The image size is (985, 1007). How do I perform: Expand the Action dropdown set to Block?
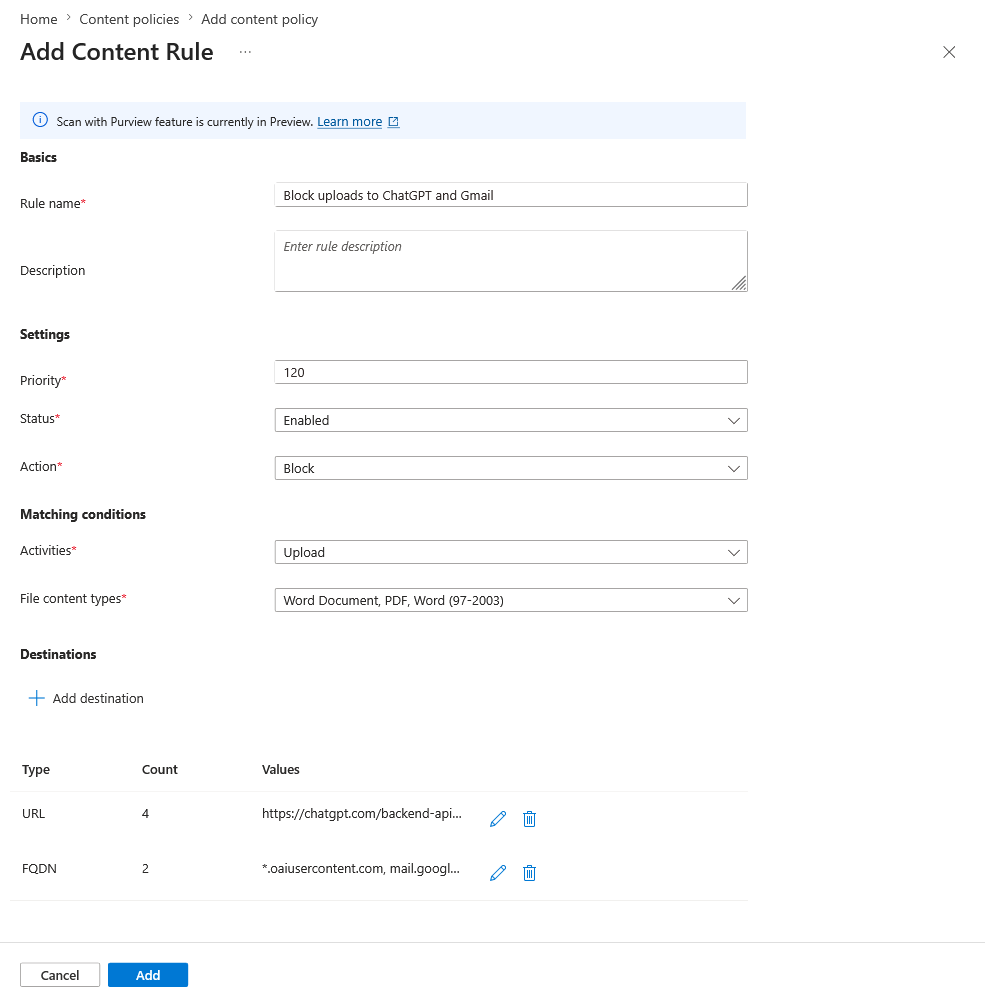pos(510,468)
